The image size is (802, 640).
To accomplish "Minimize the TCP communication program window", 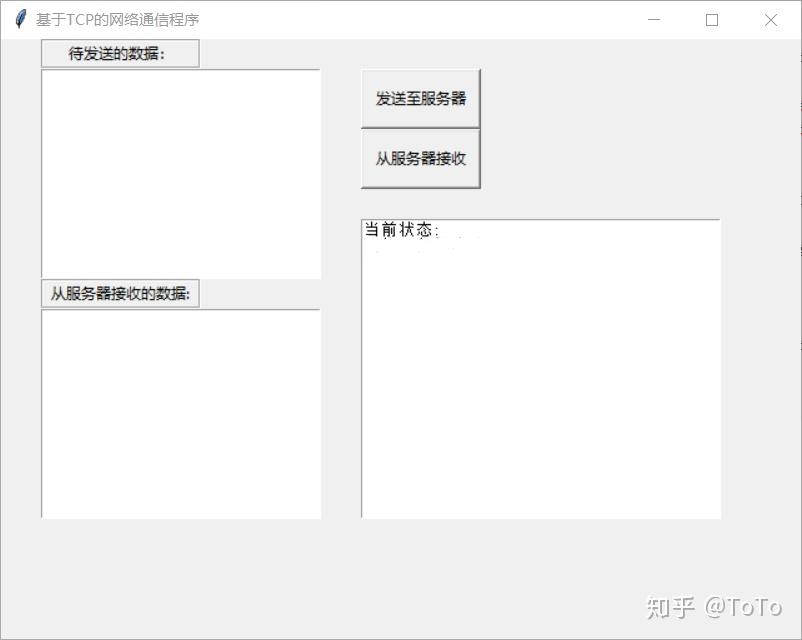I will pyautogui.click(x=654, y=19).
